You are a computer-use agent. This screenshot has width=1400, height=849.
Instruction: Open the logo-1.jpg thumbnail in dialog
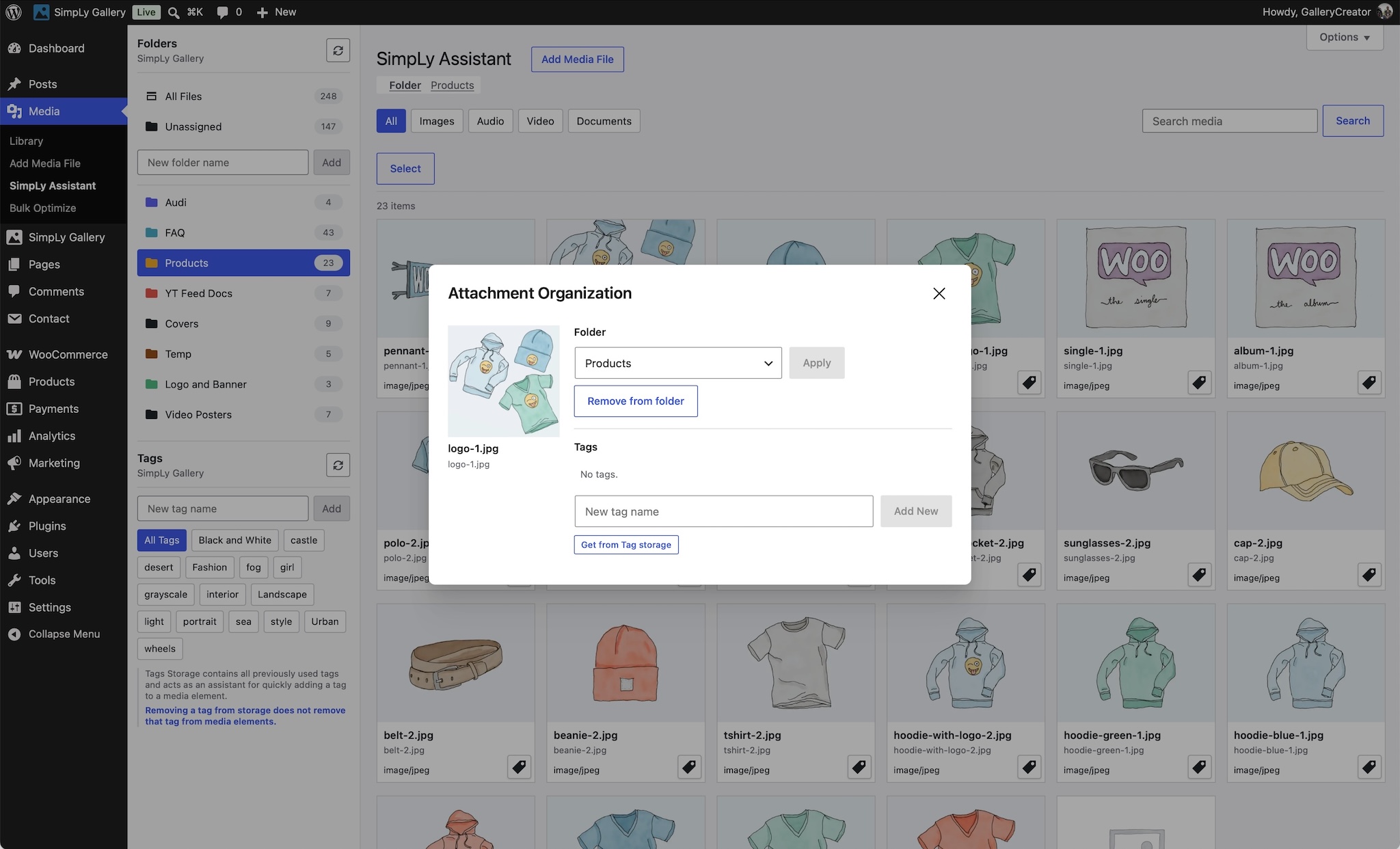[x=504, y=381]
